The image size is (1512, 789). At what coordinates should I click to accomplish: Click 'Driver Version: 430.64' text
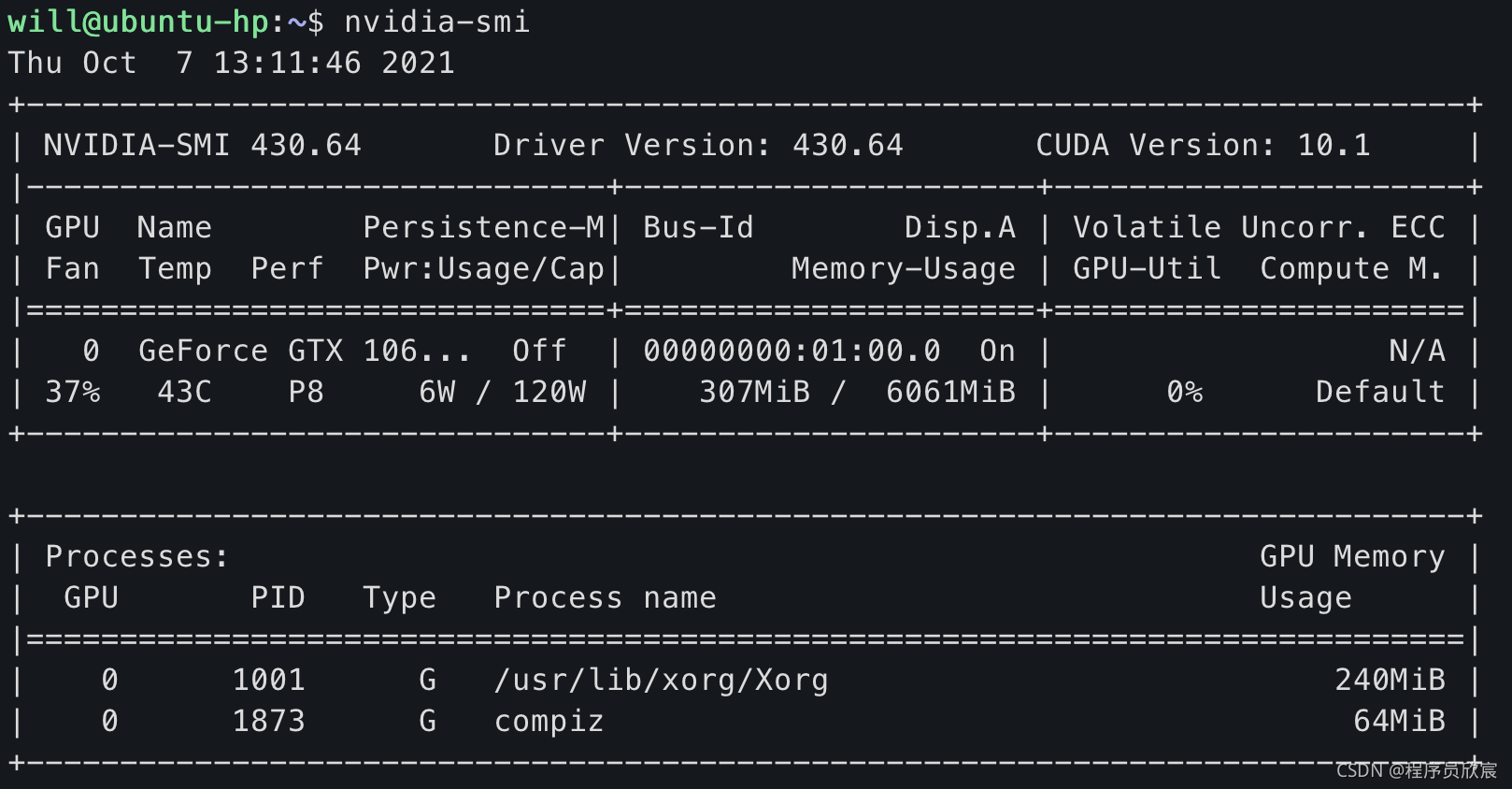pyautogui.click(x=698, y=145)
